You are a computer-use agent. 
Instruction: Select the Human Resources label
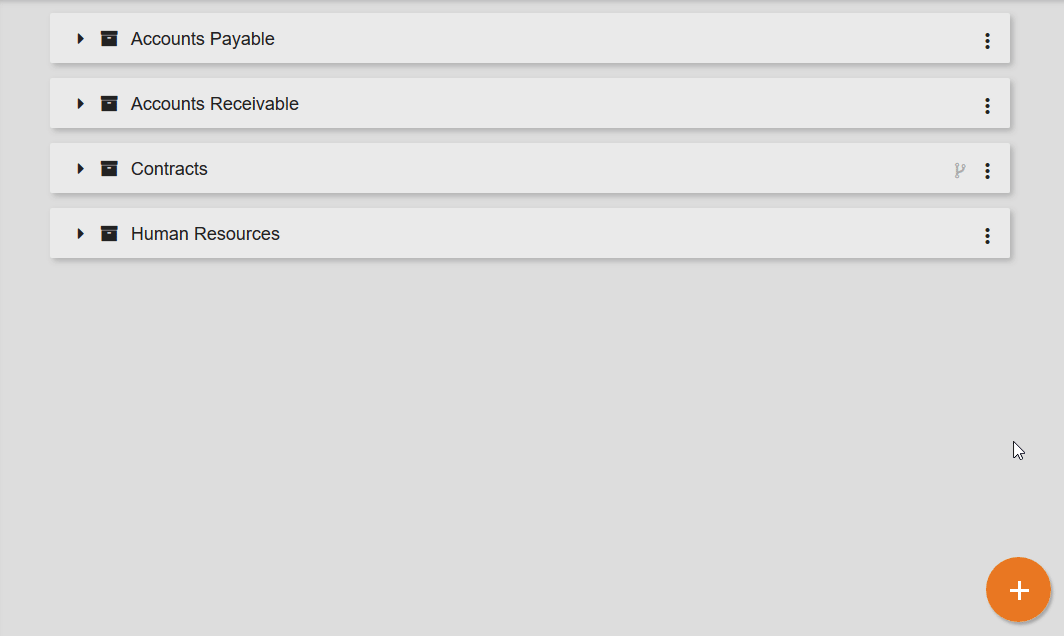[205, 234]
